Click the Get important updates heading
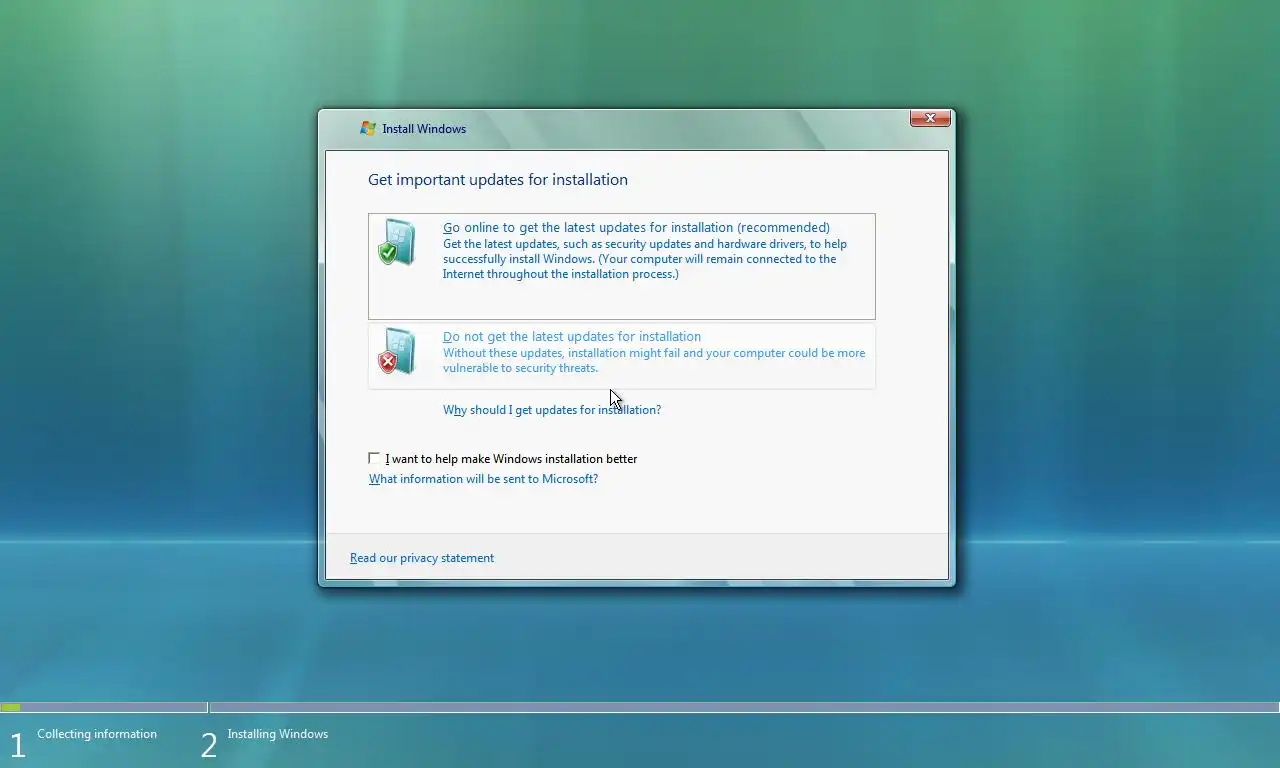Screen dimensions: 1280x768 (498, 180)
